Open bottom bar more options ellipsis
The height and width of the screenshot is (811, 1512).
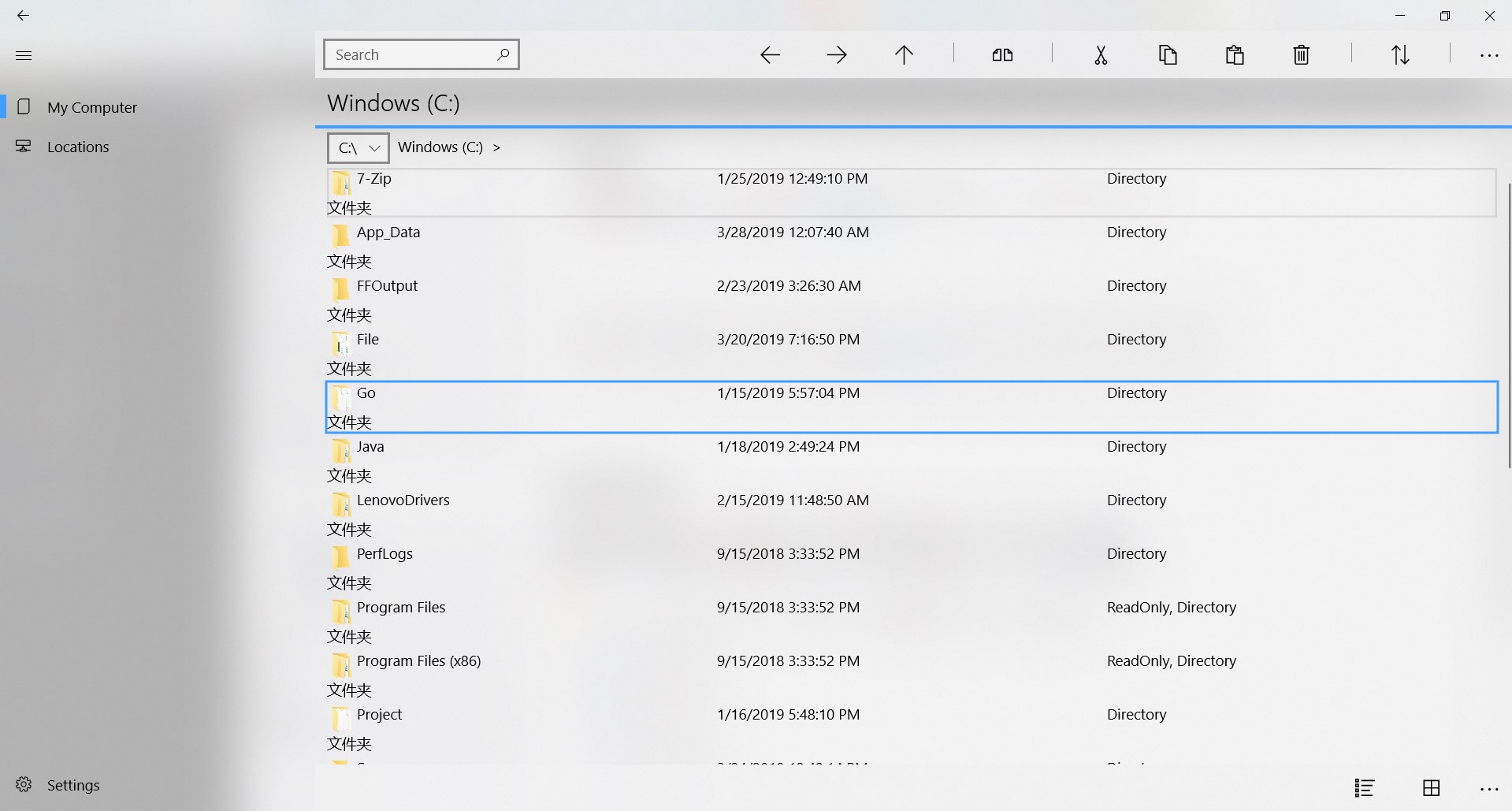(x=1489, y=788)
